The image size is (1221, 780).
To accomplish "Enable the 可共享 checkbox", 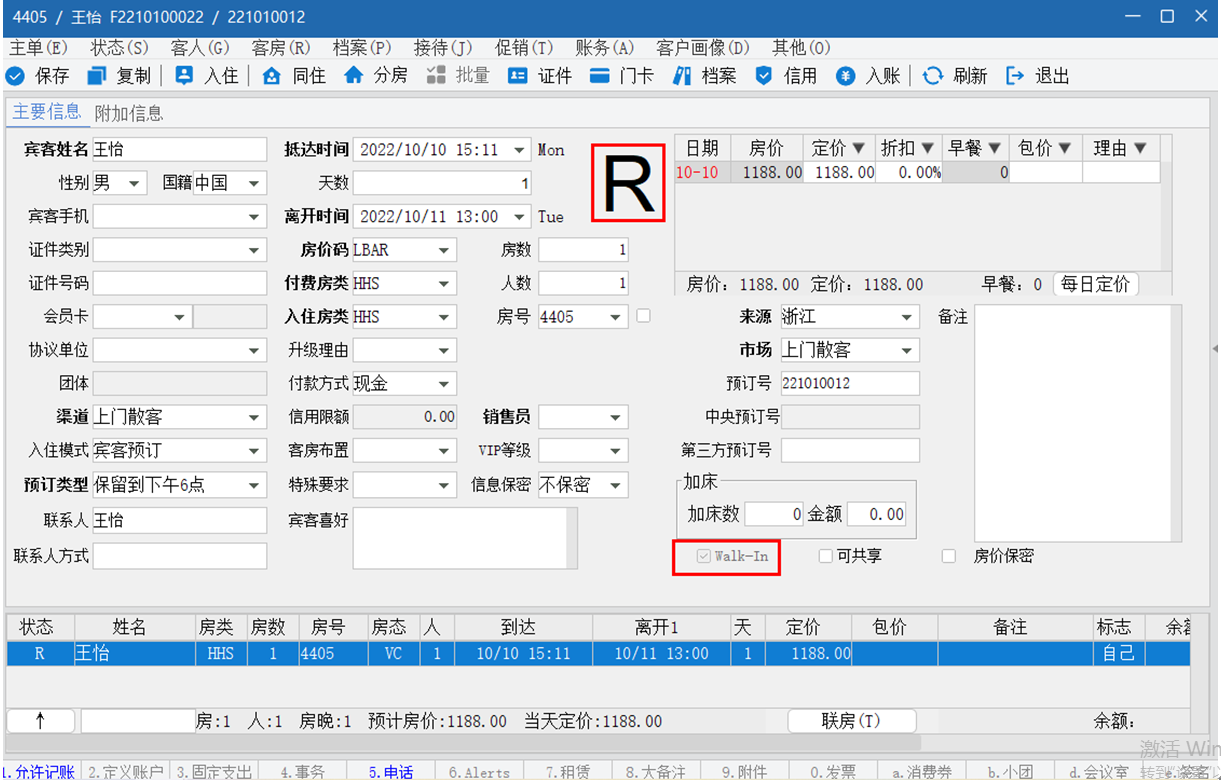I will (825, 556).
